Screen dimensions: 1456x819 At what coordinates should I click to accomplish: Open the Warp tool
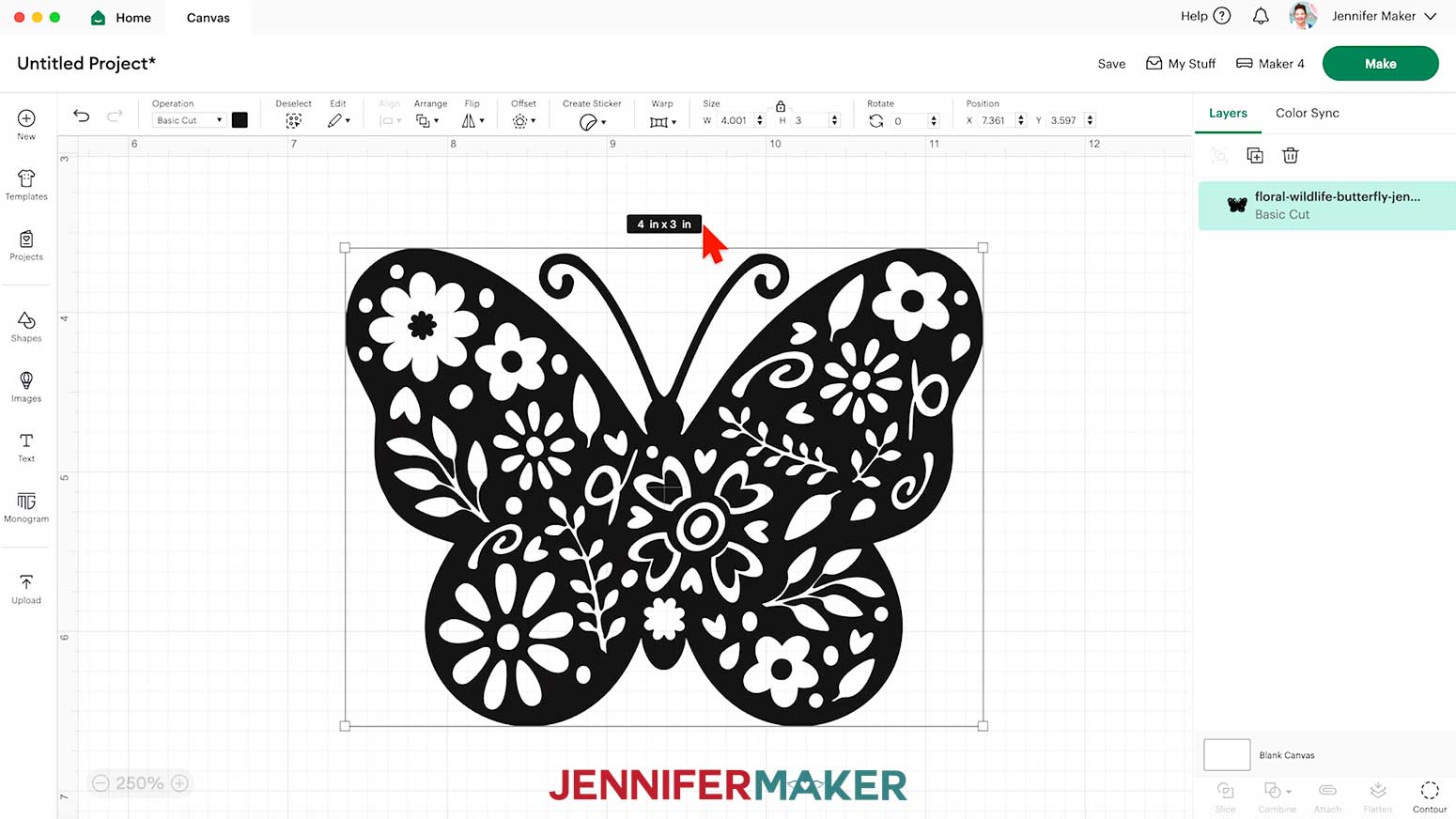[x=658, y=122]
